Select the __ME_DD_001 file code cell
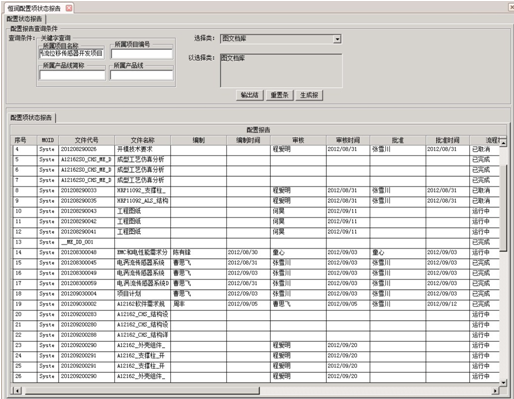Viewport: 514px width, 399px height. click(x=86, y=242)
